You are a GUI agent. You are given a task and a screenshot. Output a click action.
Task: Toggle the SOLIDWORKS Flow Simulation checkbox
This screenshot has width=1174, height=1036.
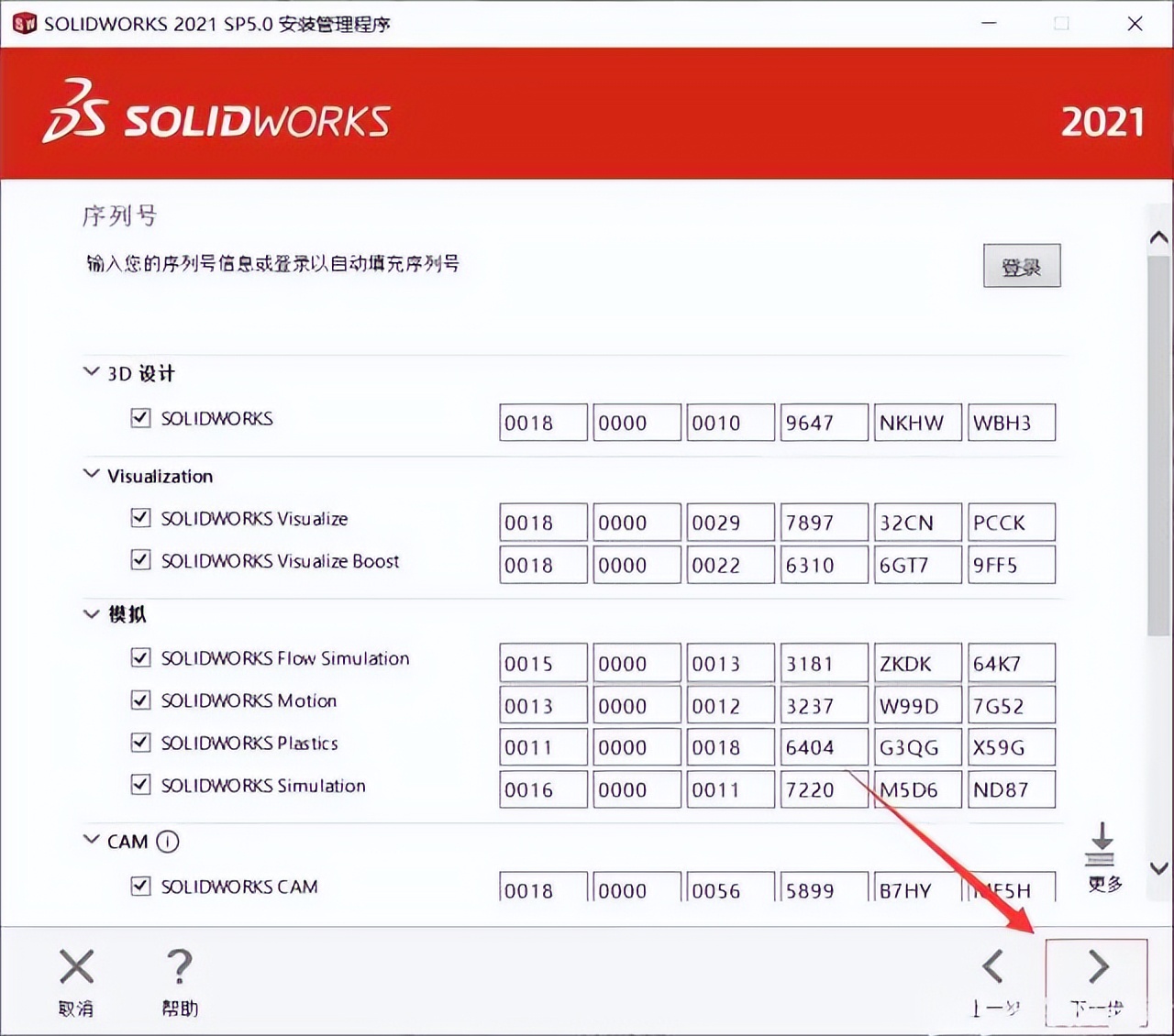pyautogui.click(x=140, y=657)
